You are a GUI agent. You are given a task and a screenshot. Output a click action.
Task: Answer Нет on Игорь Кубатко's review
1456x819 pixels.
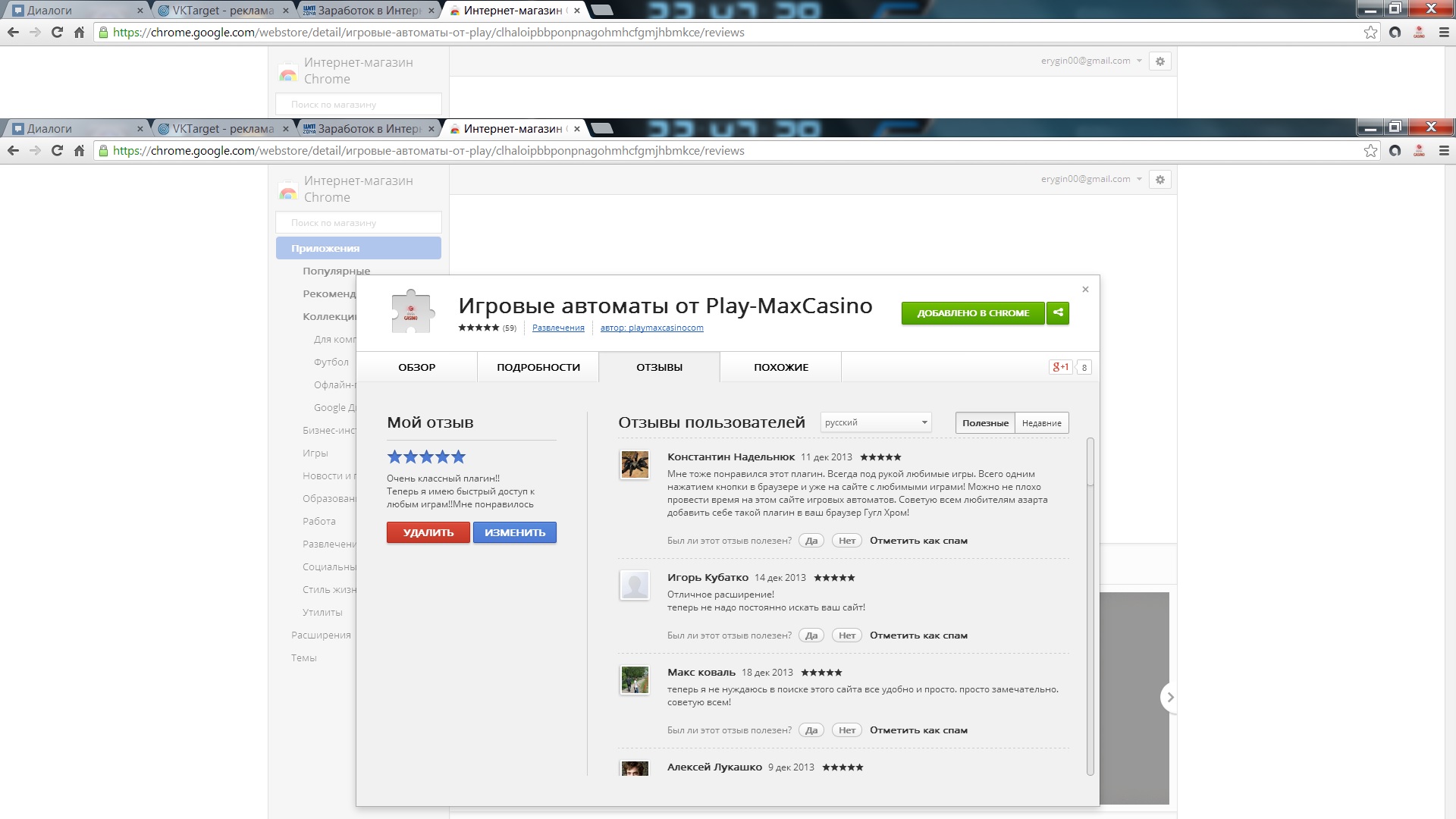pos(847,635)
